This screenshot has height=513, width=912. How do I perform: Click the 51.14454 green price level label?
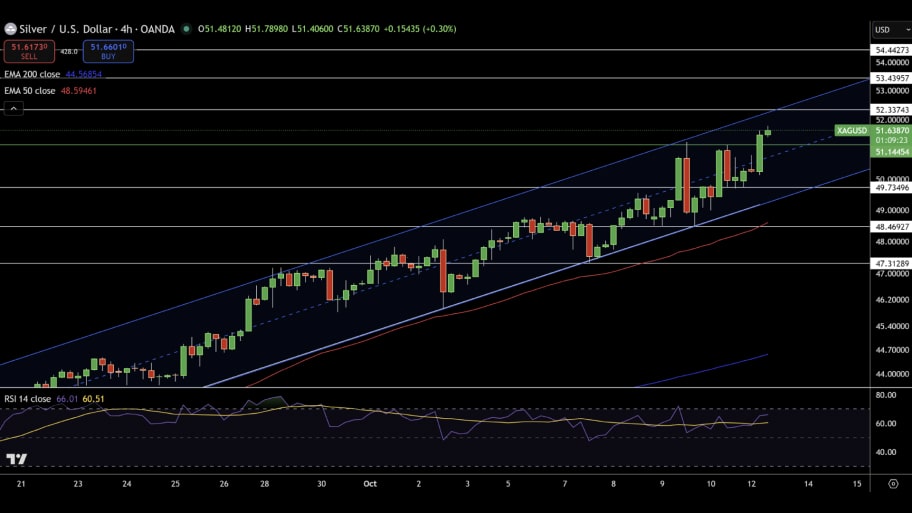(890, 152)
